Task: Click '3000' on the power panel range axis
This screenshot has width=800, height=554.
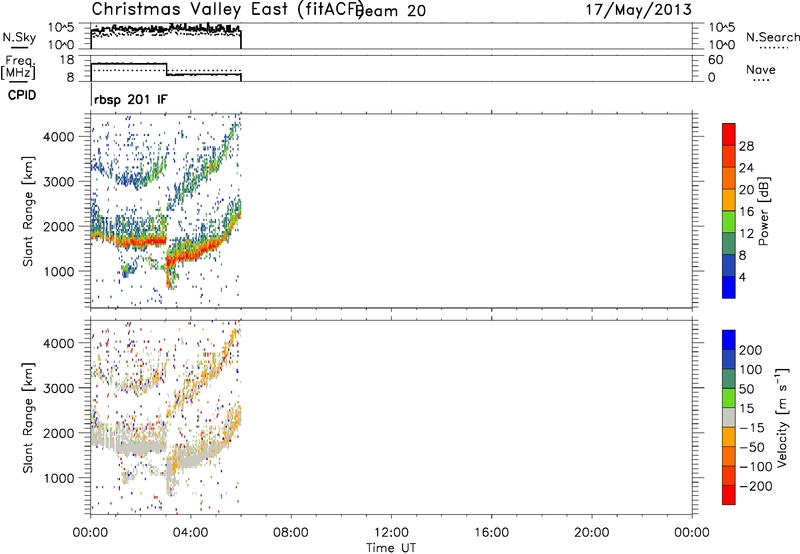Action: click(x=59, y=182)
